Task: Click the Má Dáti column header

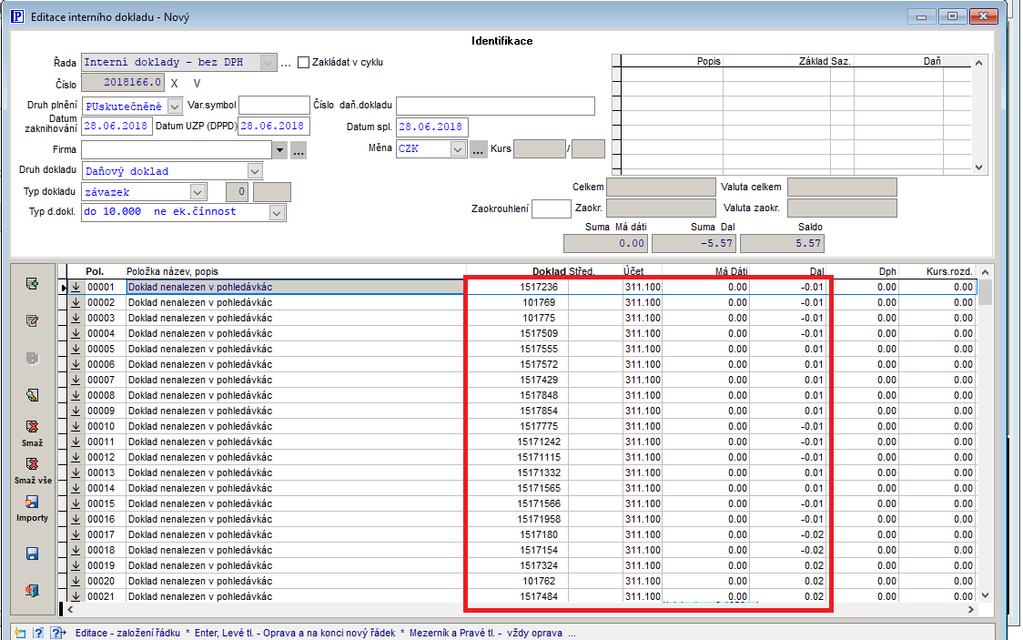Action: [731, 271]
